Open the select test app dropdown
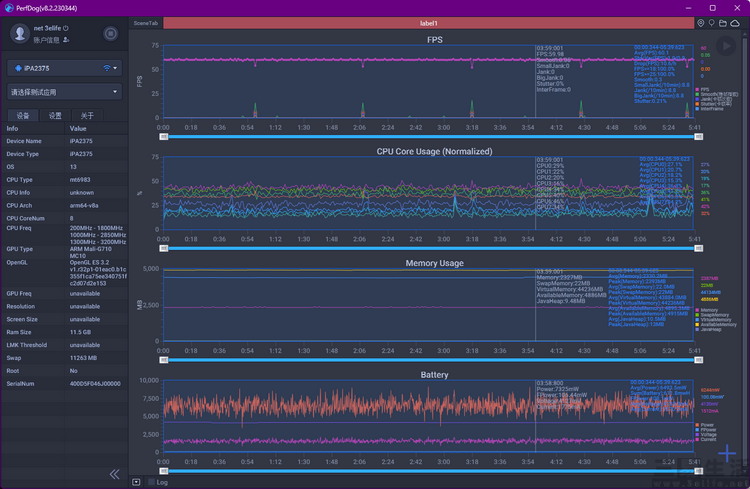This screenshot has width=750, height=489. (65, 92)
